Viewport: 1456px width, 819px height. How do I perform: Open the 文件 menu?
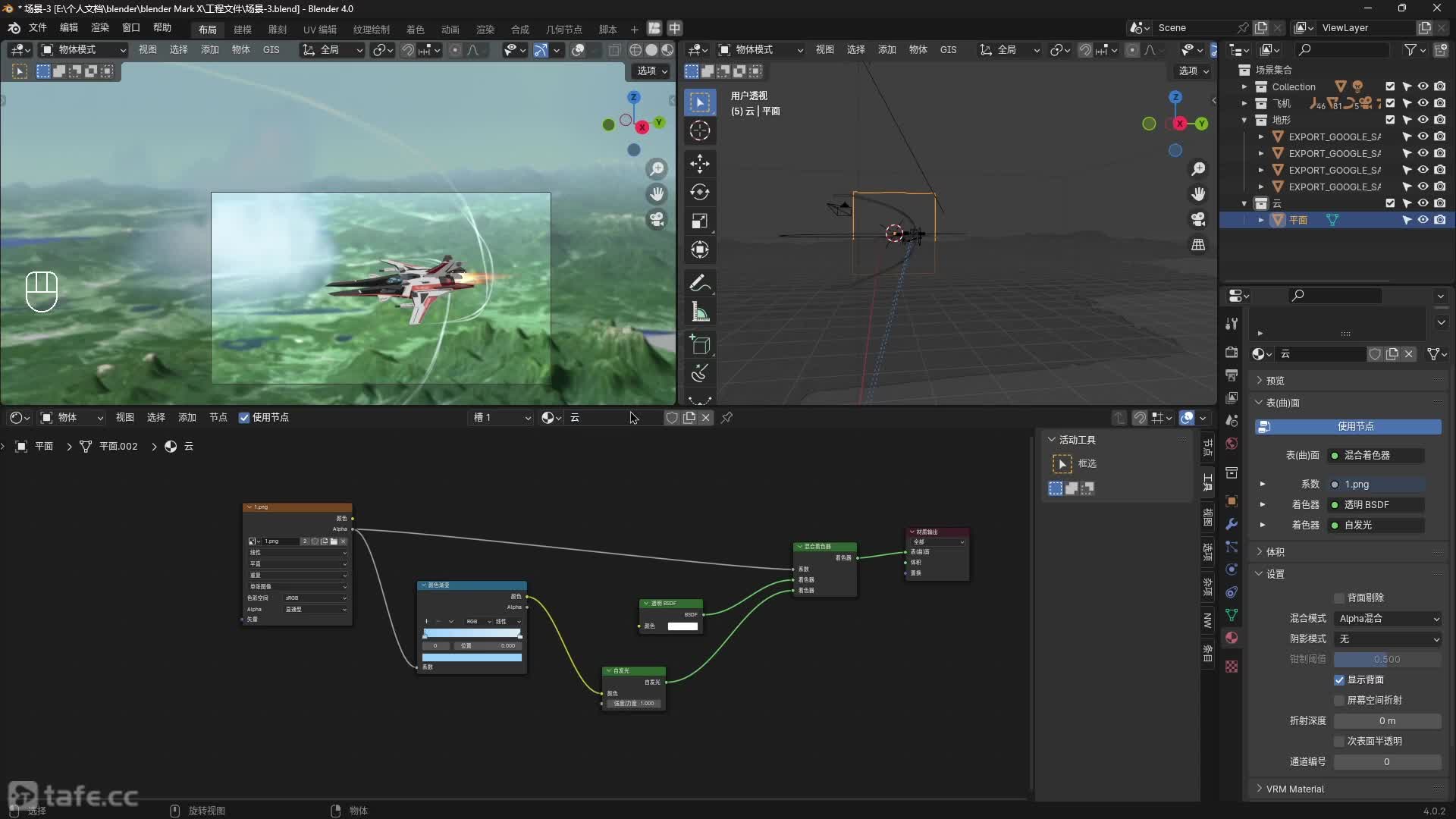38,27
